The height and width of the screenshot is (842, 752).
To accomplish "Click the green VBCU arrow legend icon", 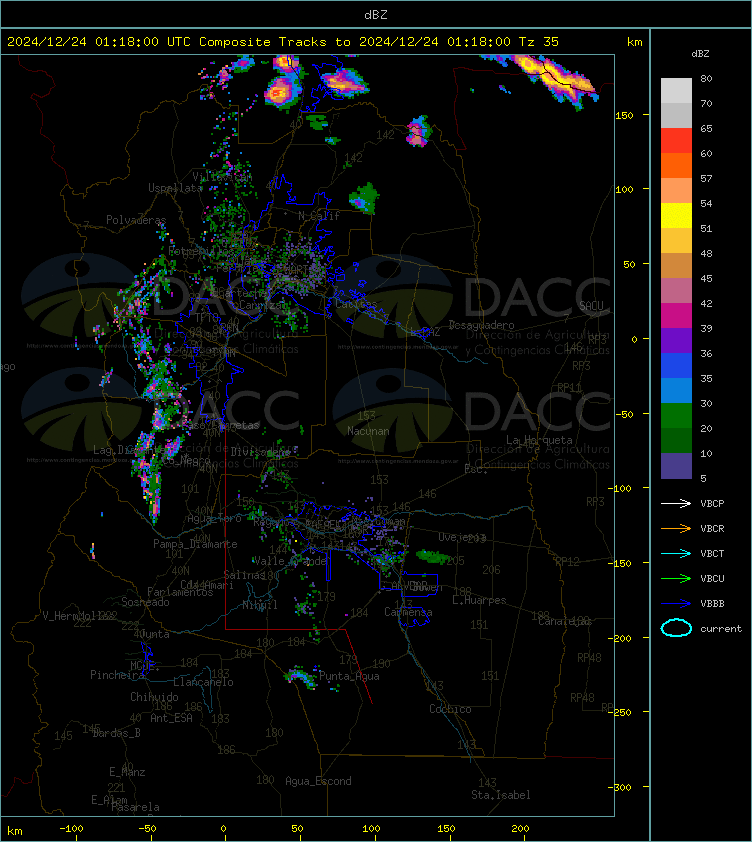I will [676, 578].
